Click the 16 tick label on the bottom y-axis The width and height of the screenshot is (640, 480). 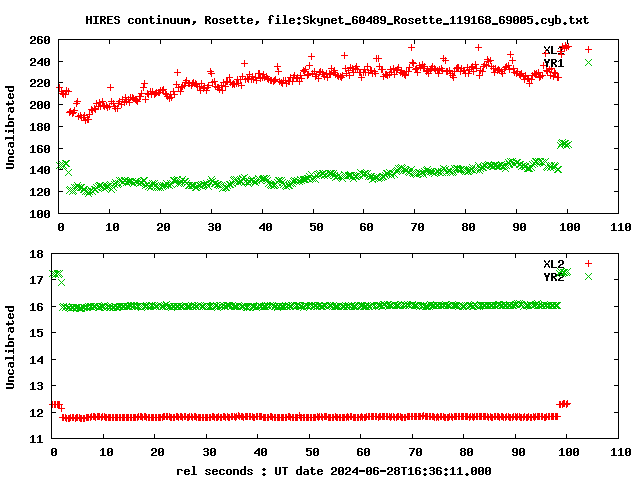click(x=36, y=307)
